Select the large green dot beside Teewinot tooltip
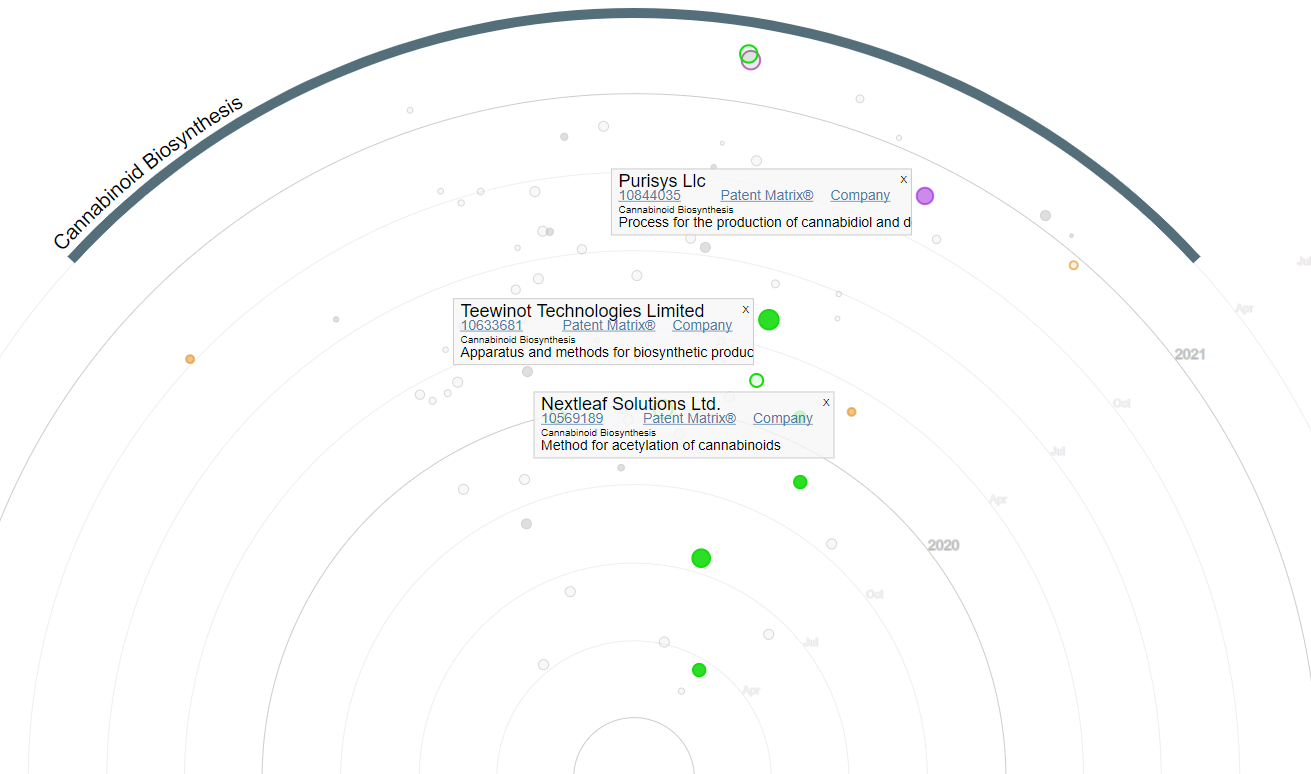The height and width of the screenshot is (774, 1311). 769,320
